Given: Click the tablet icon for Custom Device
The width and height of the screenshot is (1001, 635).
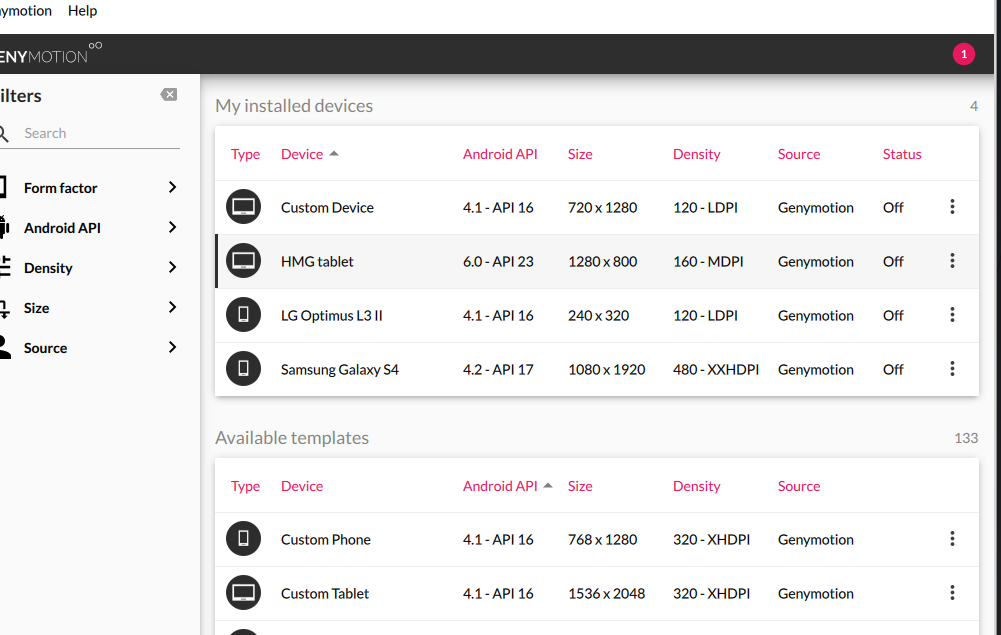Looking at the screenshot, I should (243, 207).
